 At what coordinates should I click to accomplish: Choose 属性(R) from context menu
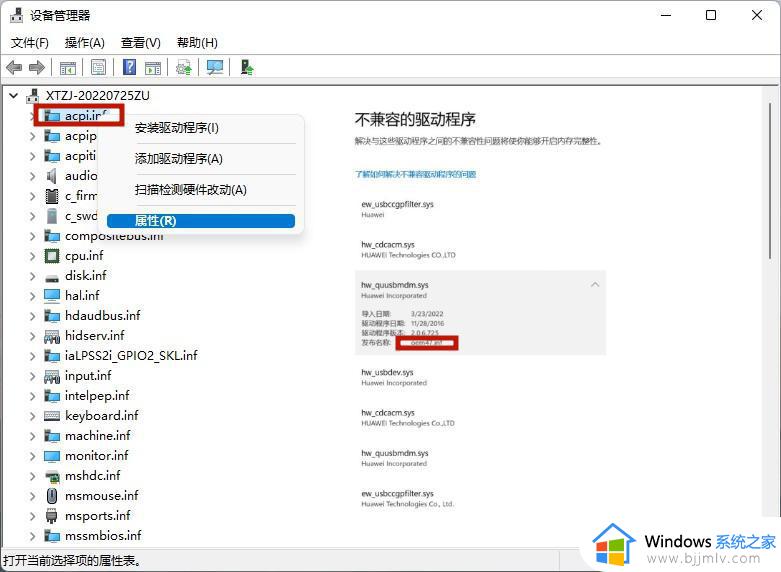coord(201,221)
